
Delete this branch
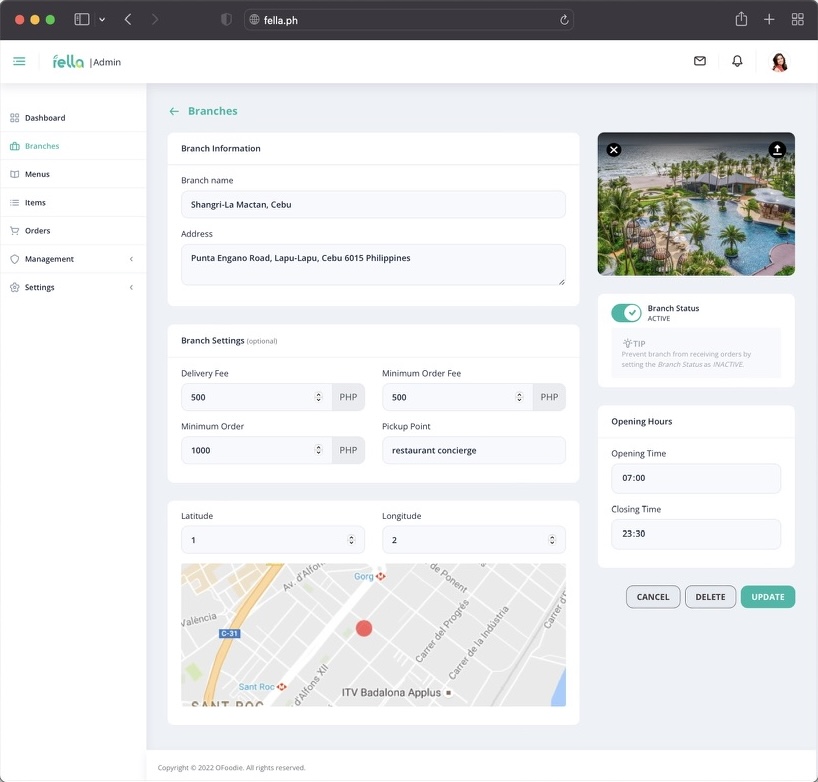point(710,596)
